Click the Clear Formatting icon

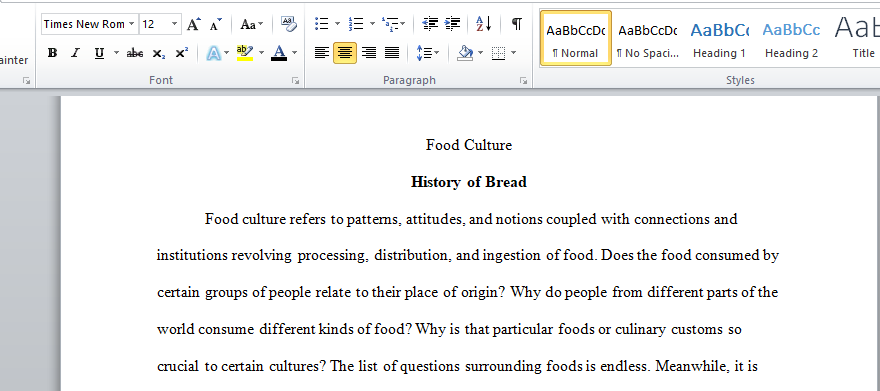click(289, 24)
